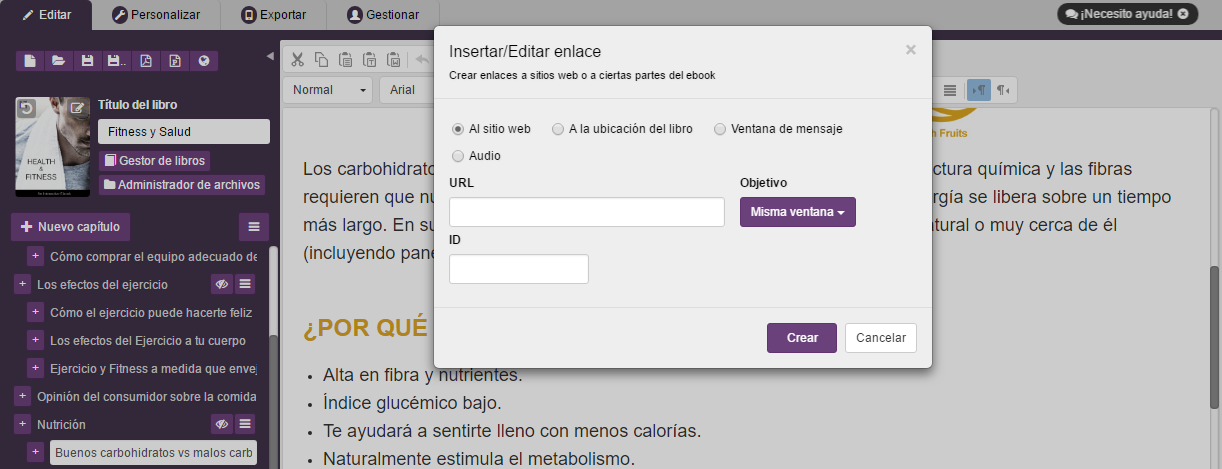Click the new book file icon
The height and width of the screenshot is (469, 1222).
(x=30, y=61)
